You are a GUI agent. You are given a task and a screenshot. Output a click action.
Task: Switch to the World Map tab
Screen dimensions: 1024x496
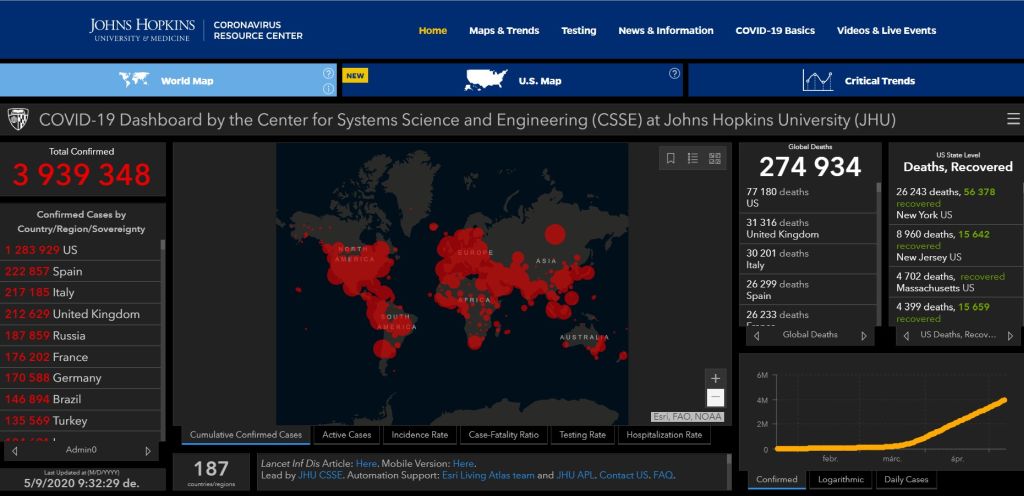[168, 80]
